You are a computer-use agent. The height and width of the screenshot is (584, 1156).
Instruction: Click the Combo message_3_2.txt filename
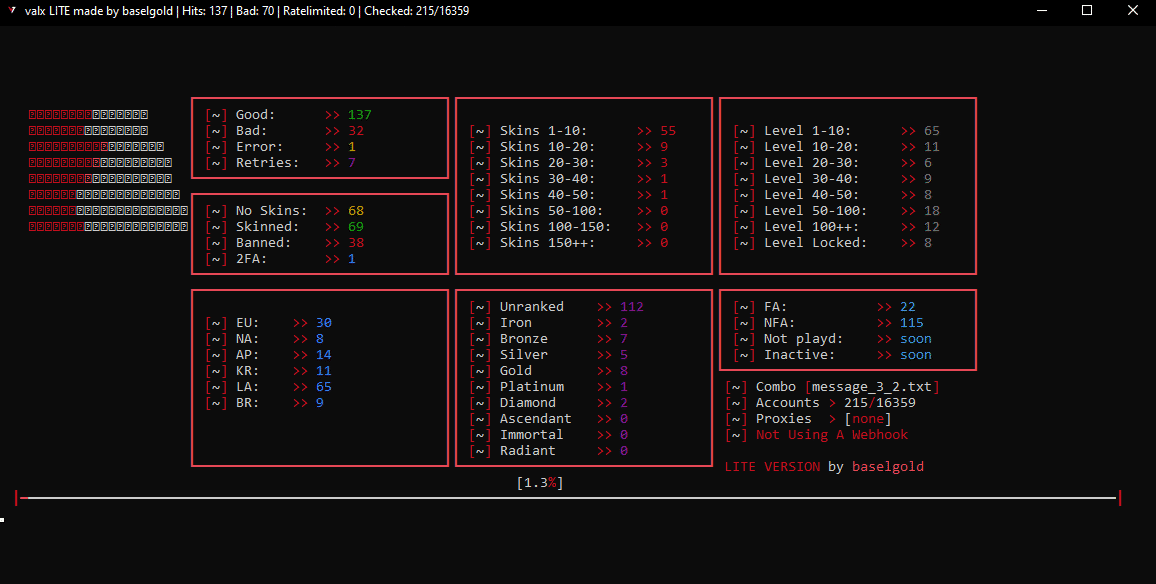(x=875, y=387)
